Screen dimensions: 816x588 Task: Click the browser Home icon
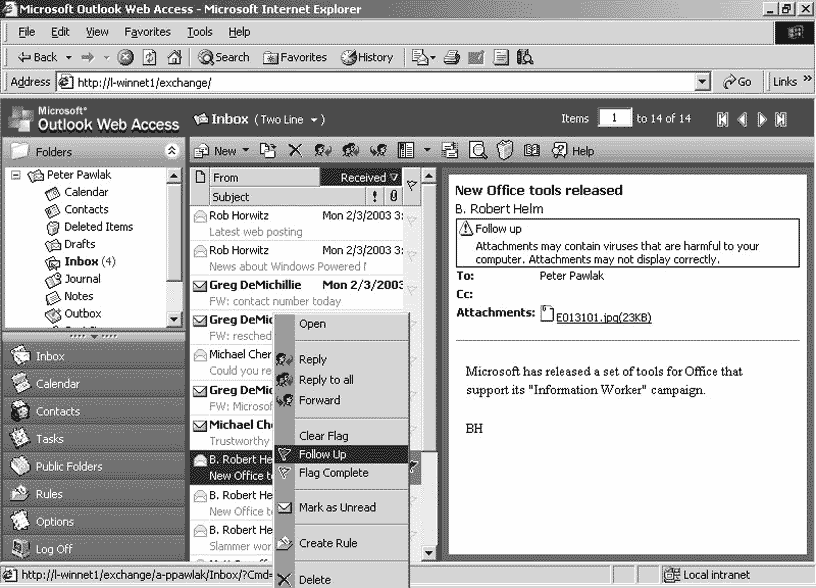174,57
